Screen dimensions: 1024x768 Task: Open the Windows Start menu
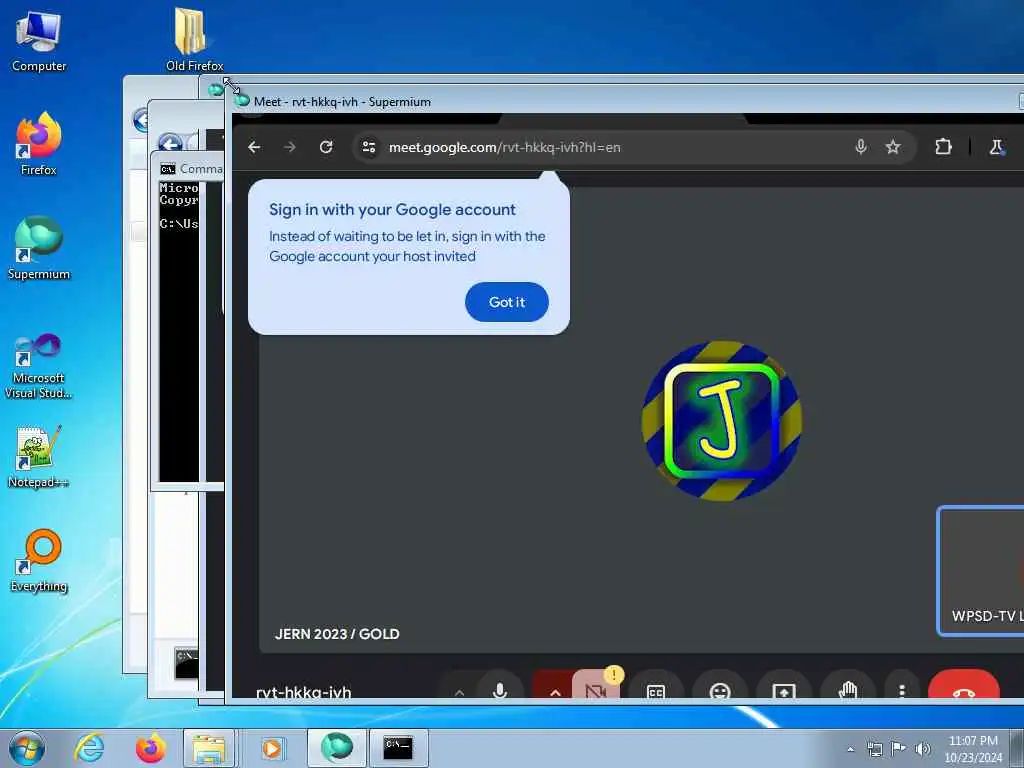click(27, 748)
